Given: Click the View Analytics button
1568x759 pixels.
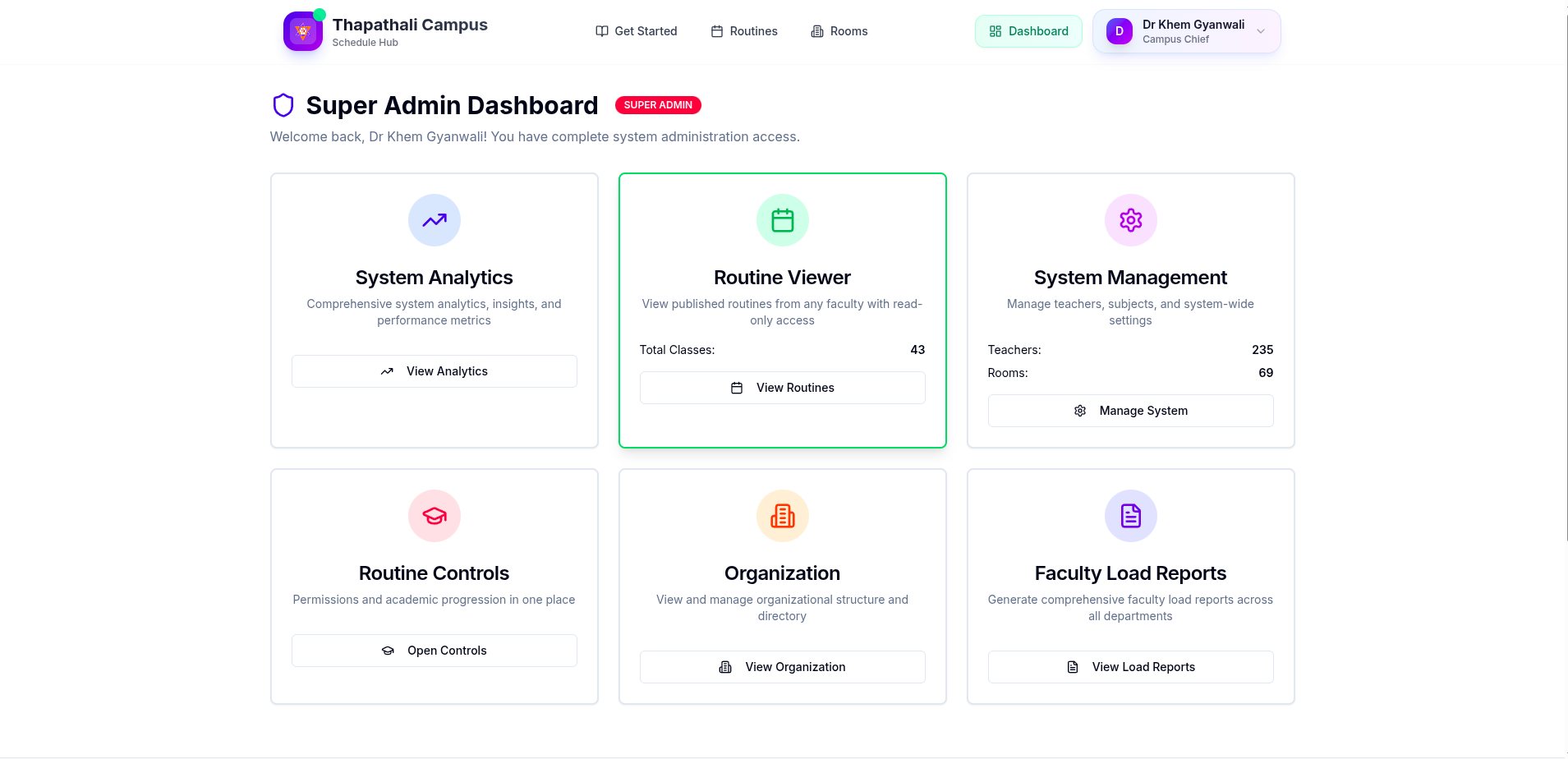Looking at the screenshot, I should point(435,371).
